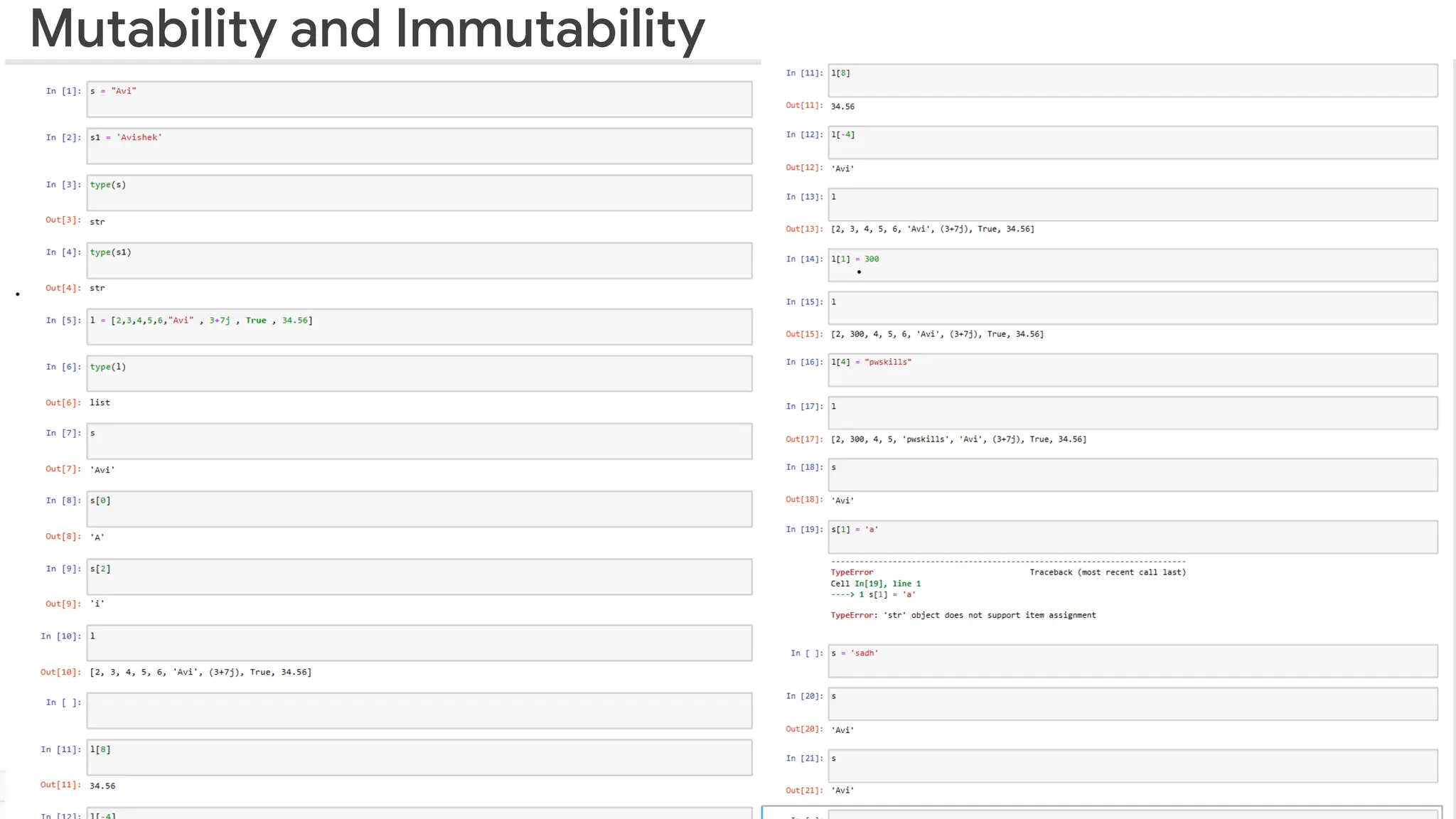Focus the type(s) code cell
The image size is (1456, 819).
(x=419, y=193)
